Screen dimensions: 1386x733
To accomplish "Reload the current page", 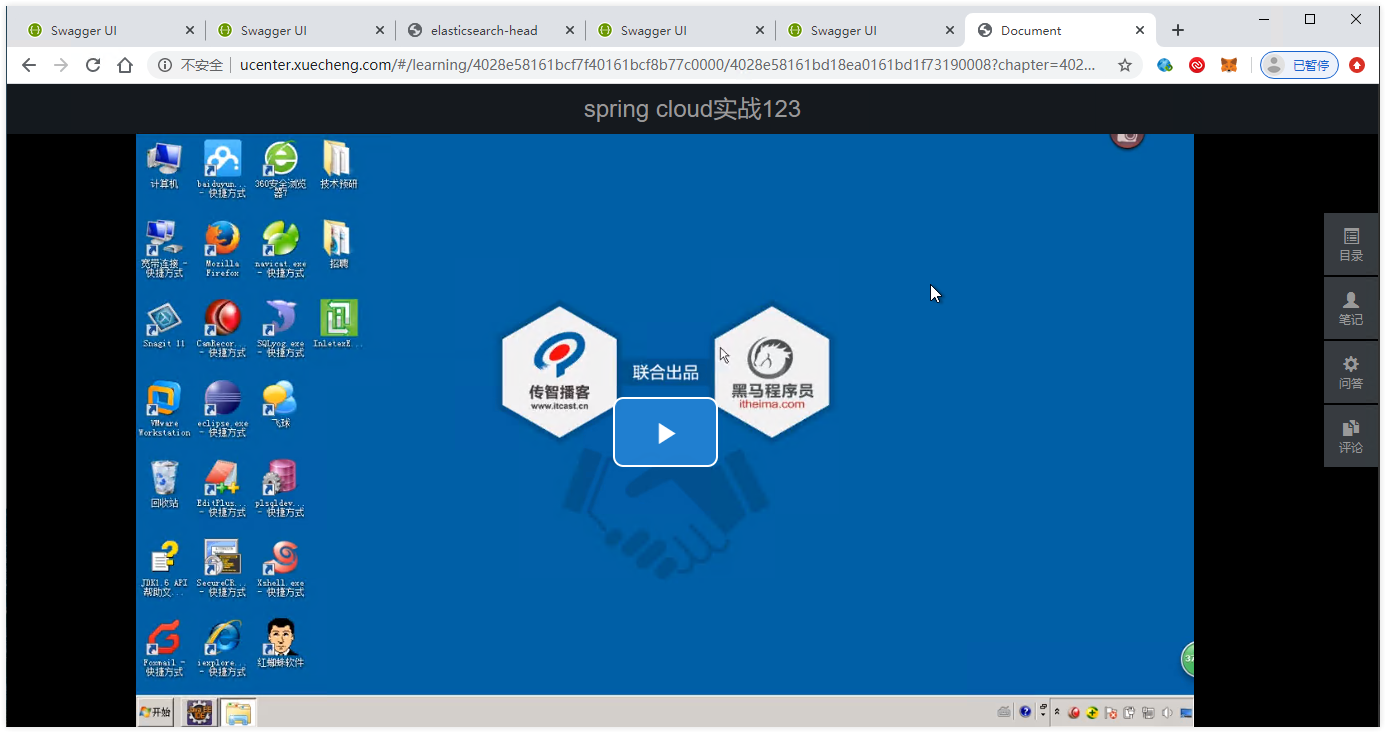I will 93,65.
